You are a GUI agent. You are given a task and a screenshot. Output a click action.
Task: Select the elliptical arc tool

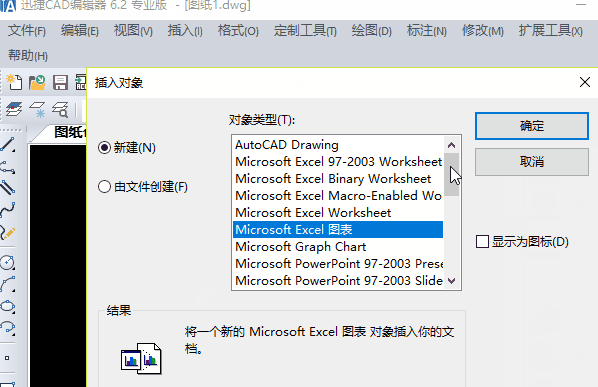tap(8, 328)
